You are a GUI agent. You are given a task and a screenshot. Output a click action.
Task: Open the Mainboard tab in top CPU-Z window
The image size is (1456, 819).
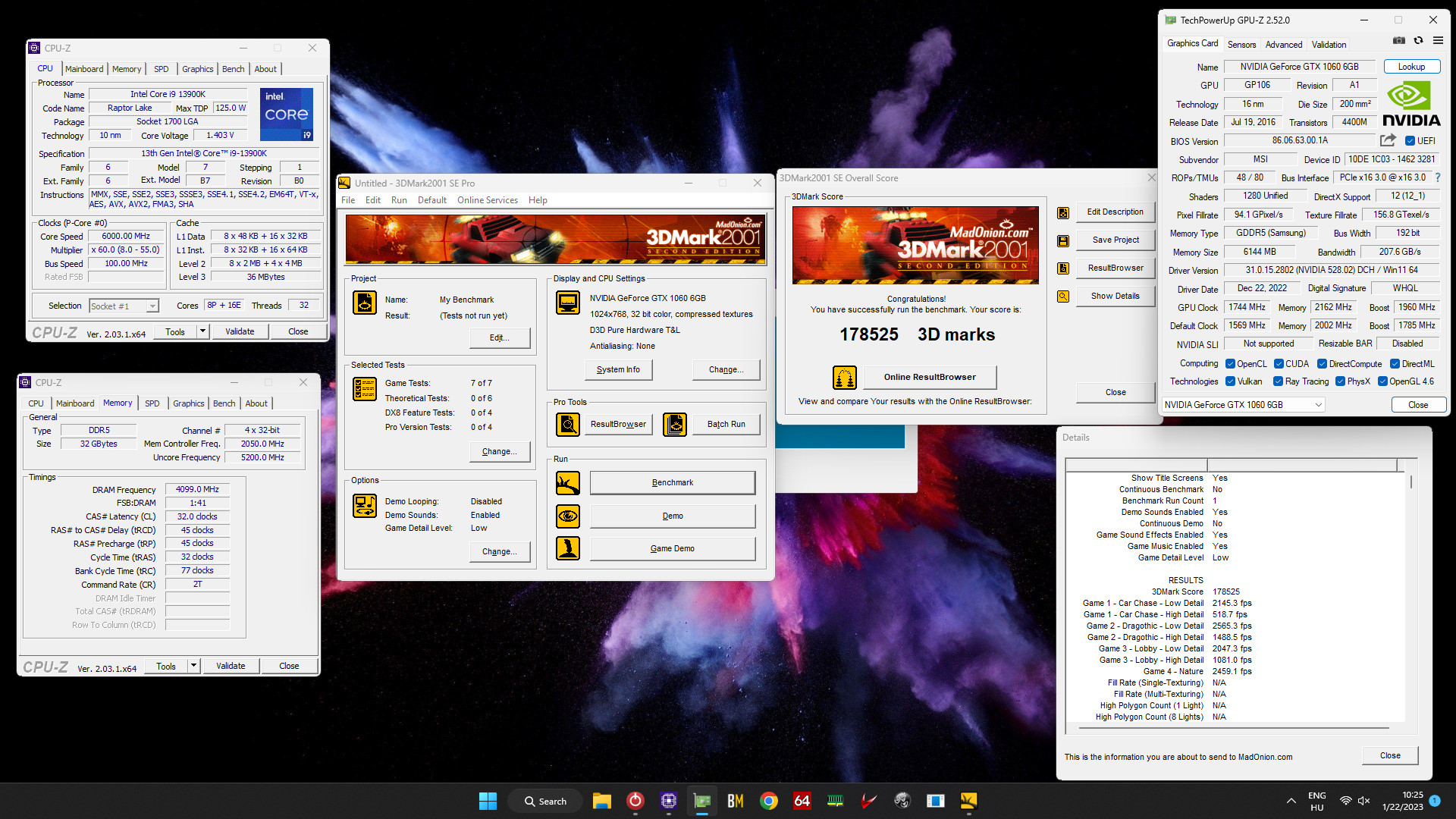84,69
